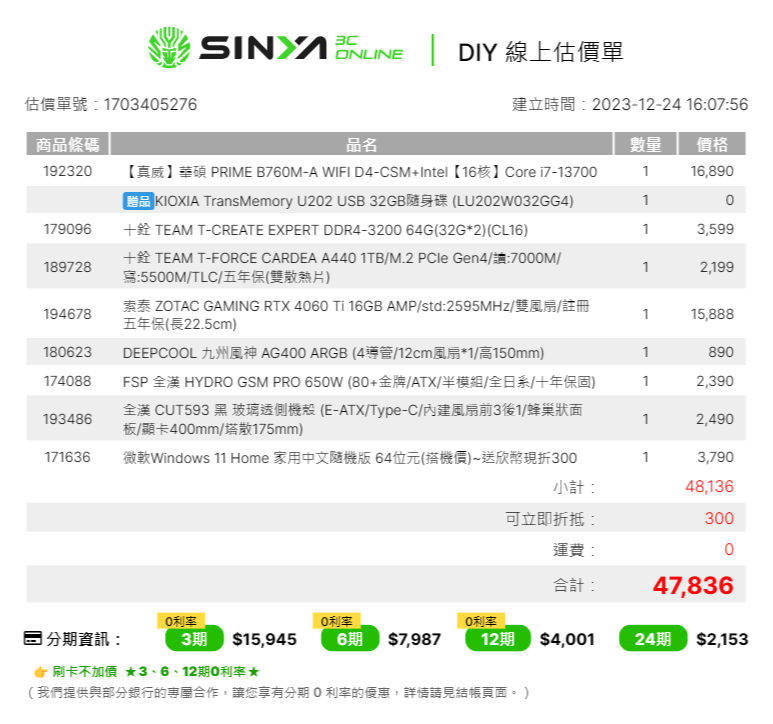
Task: Click the subtotal value 48,136
Action: (709, 486)
